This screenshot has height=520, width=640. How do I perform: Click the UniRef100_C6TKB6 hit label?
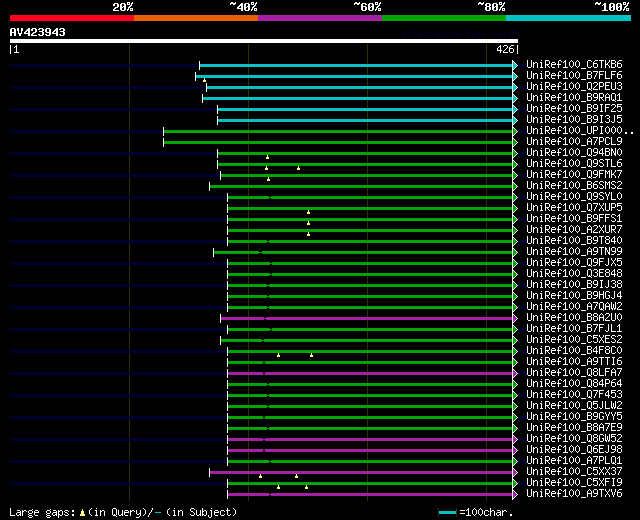(x=574, y=64)
